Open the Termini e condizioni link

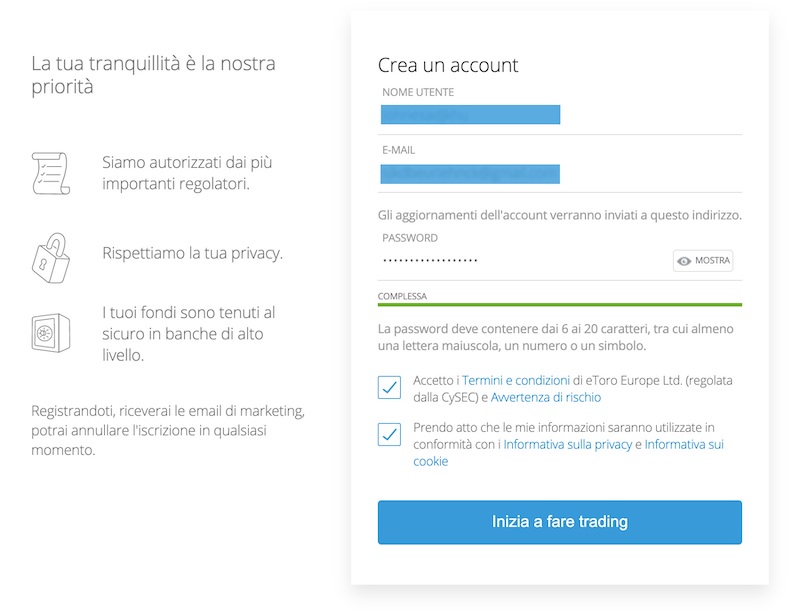[516, 380]
